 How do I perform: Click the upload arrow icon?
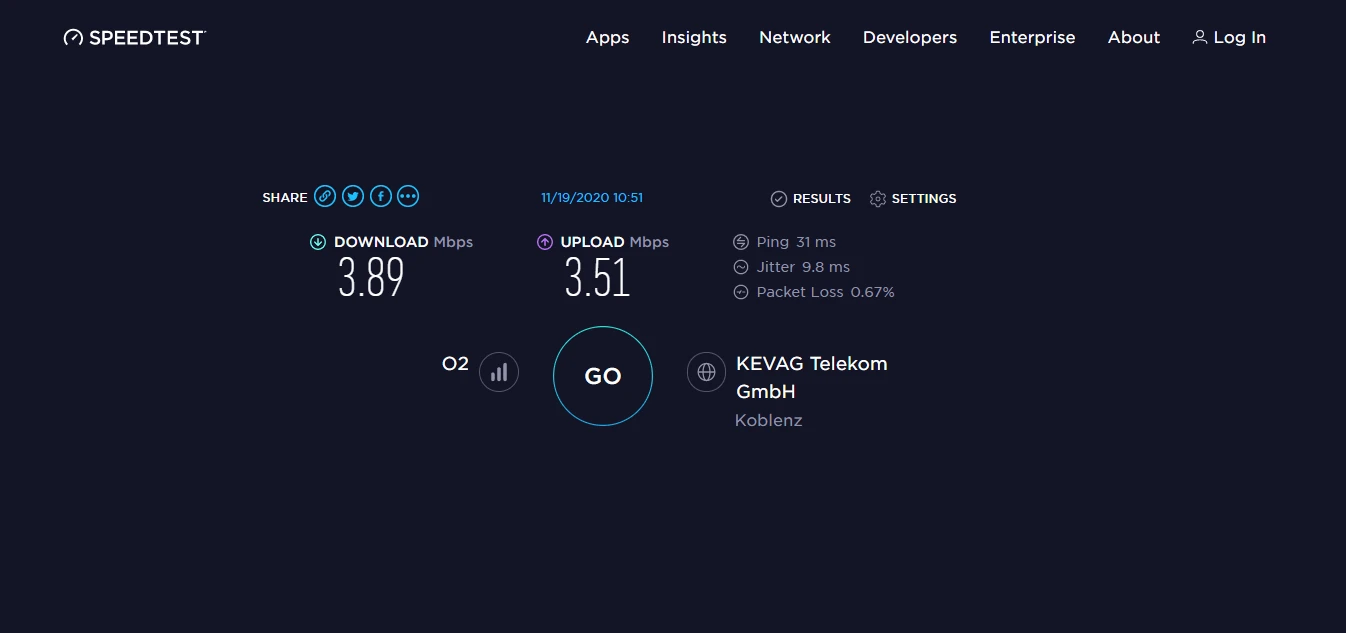tap(545, 242)
